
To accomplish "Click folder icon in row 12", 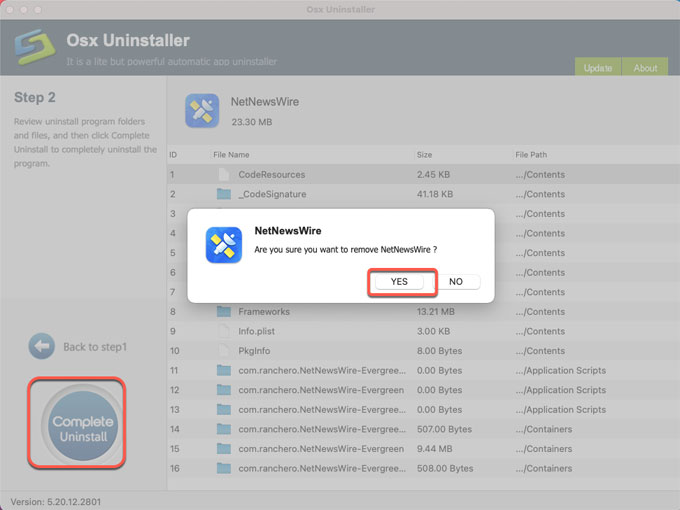I will pyautogui.click(x=224, y=390).
